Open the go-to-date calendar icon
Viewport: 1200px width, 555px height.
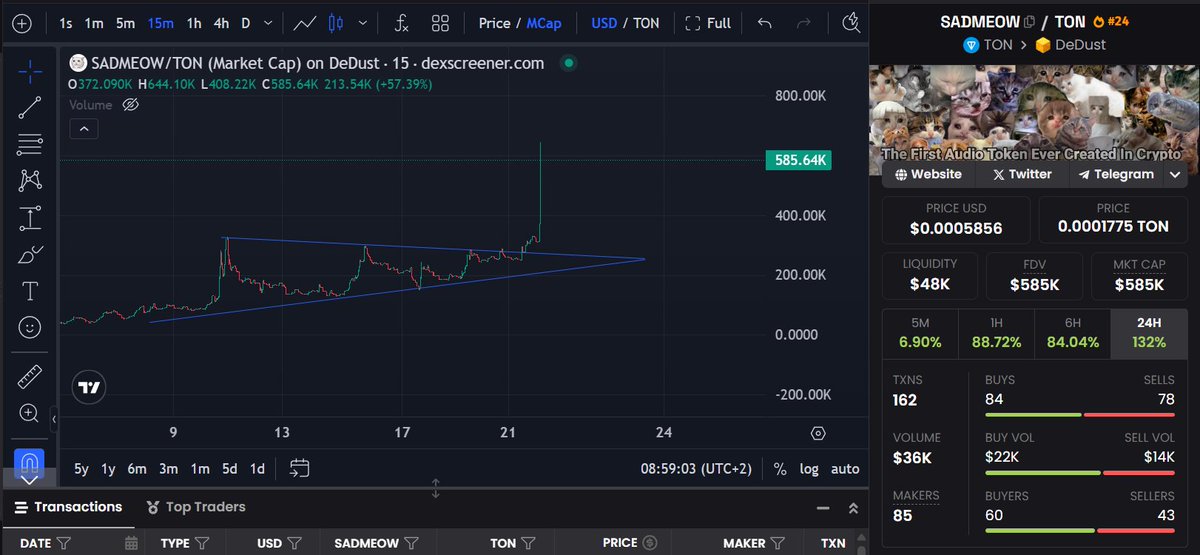(x=299, y=468)
